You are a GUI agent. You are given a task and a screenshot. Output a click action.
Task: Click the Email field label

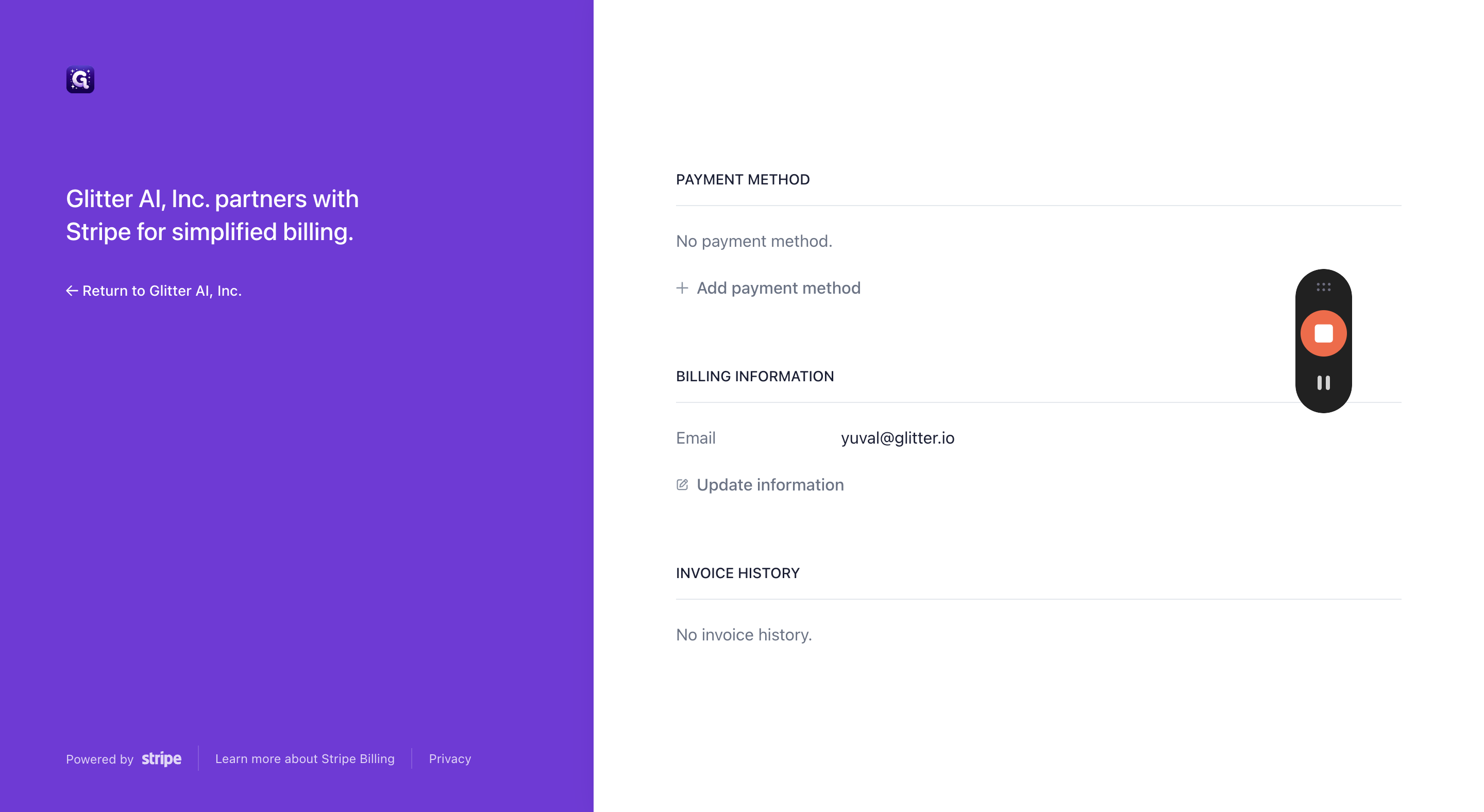coord(695,437)
